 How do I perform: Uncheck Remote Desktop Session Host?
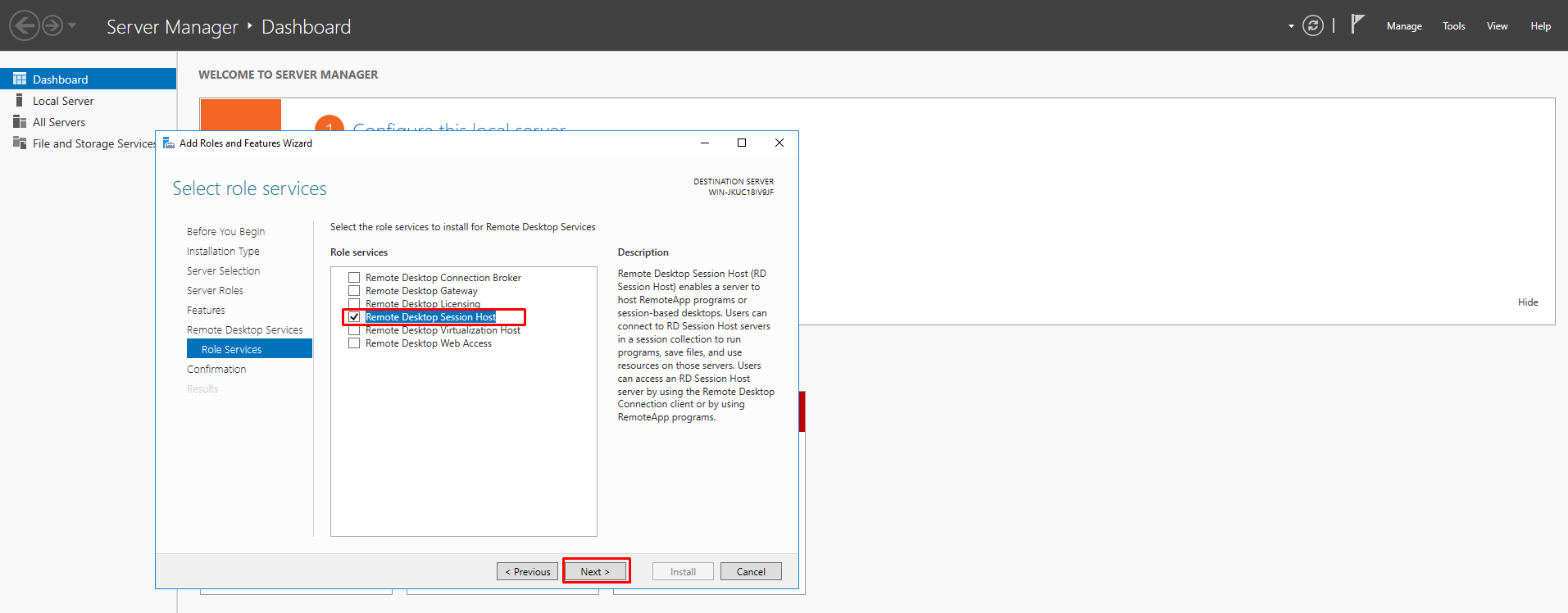tap(354, 317)
